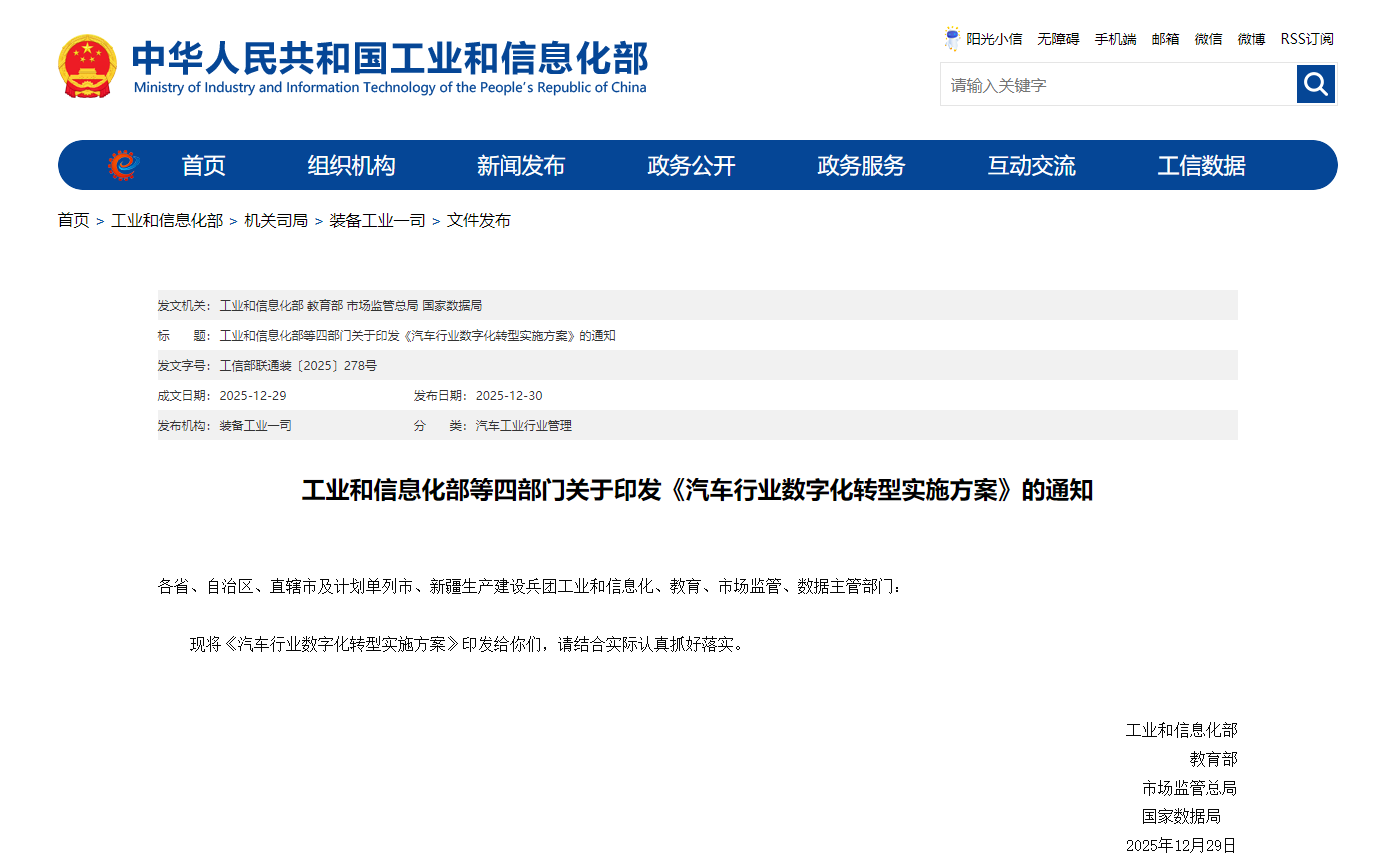The height and width of the screenshot is (857, 1380).
Task: Click the 阳光小信 robot mascot icon
Action: 952,39
